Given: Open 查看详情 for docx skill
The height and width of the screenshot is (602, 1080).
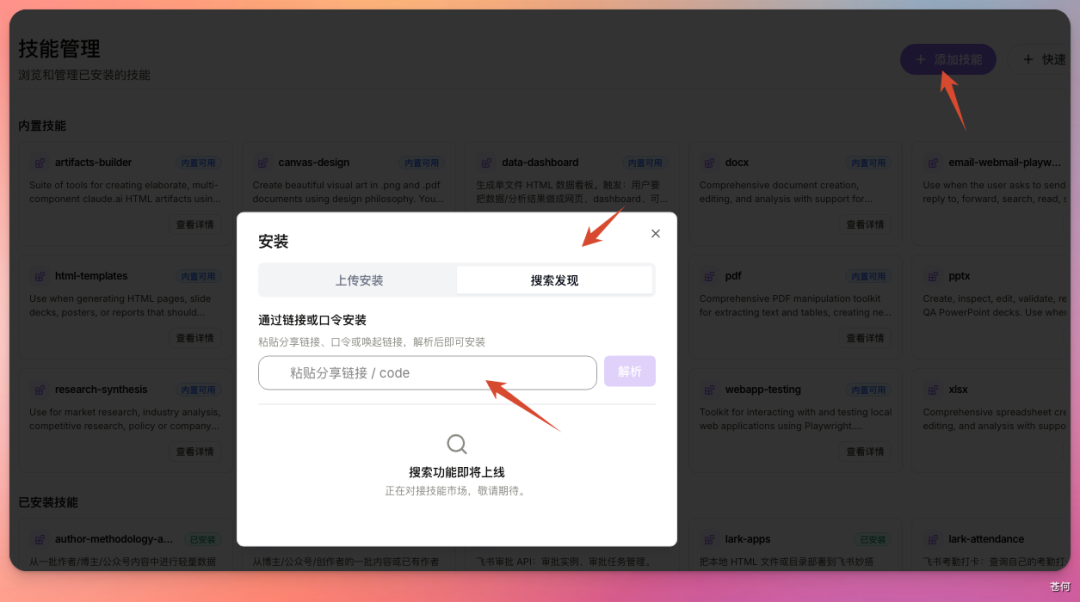Looking at the screenshot, I should click(865, 225).
